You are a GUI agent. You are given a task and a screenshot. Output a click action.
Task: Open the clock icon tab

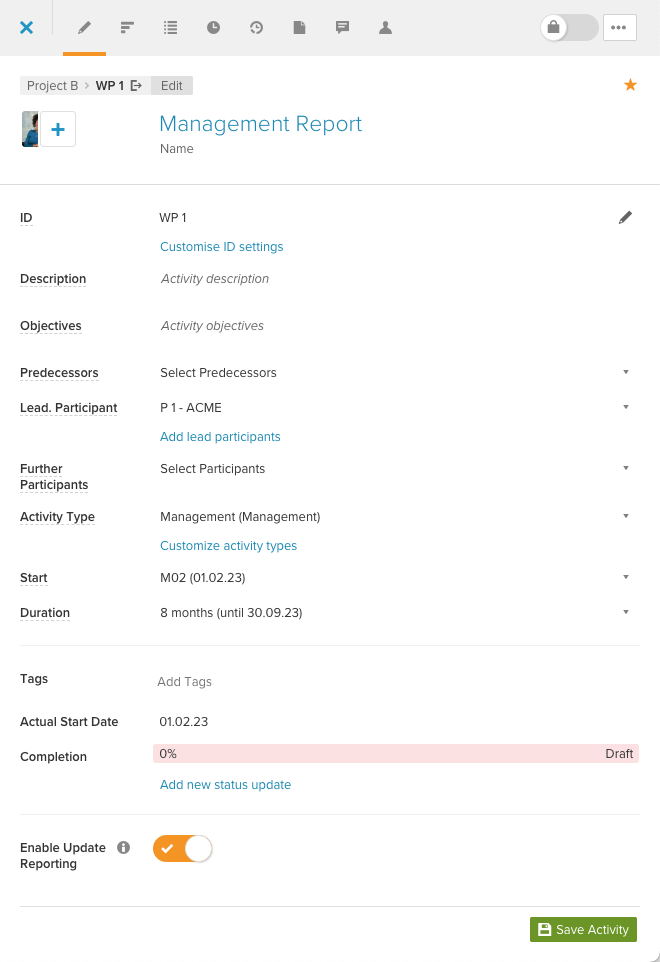click(x=213, y=28)
